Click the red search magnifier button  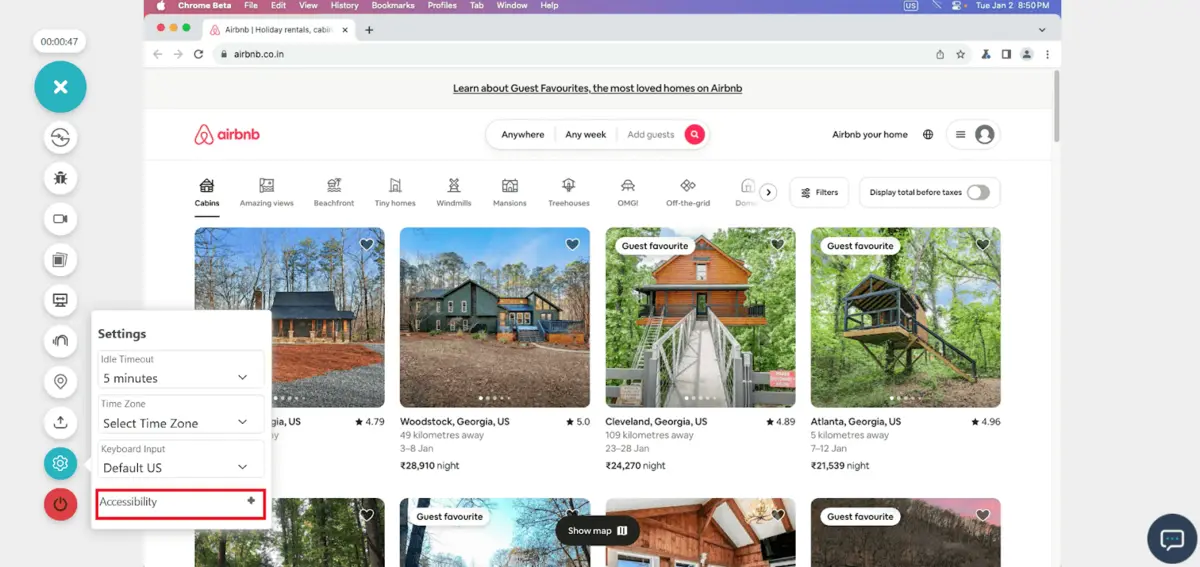[694, 134]
